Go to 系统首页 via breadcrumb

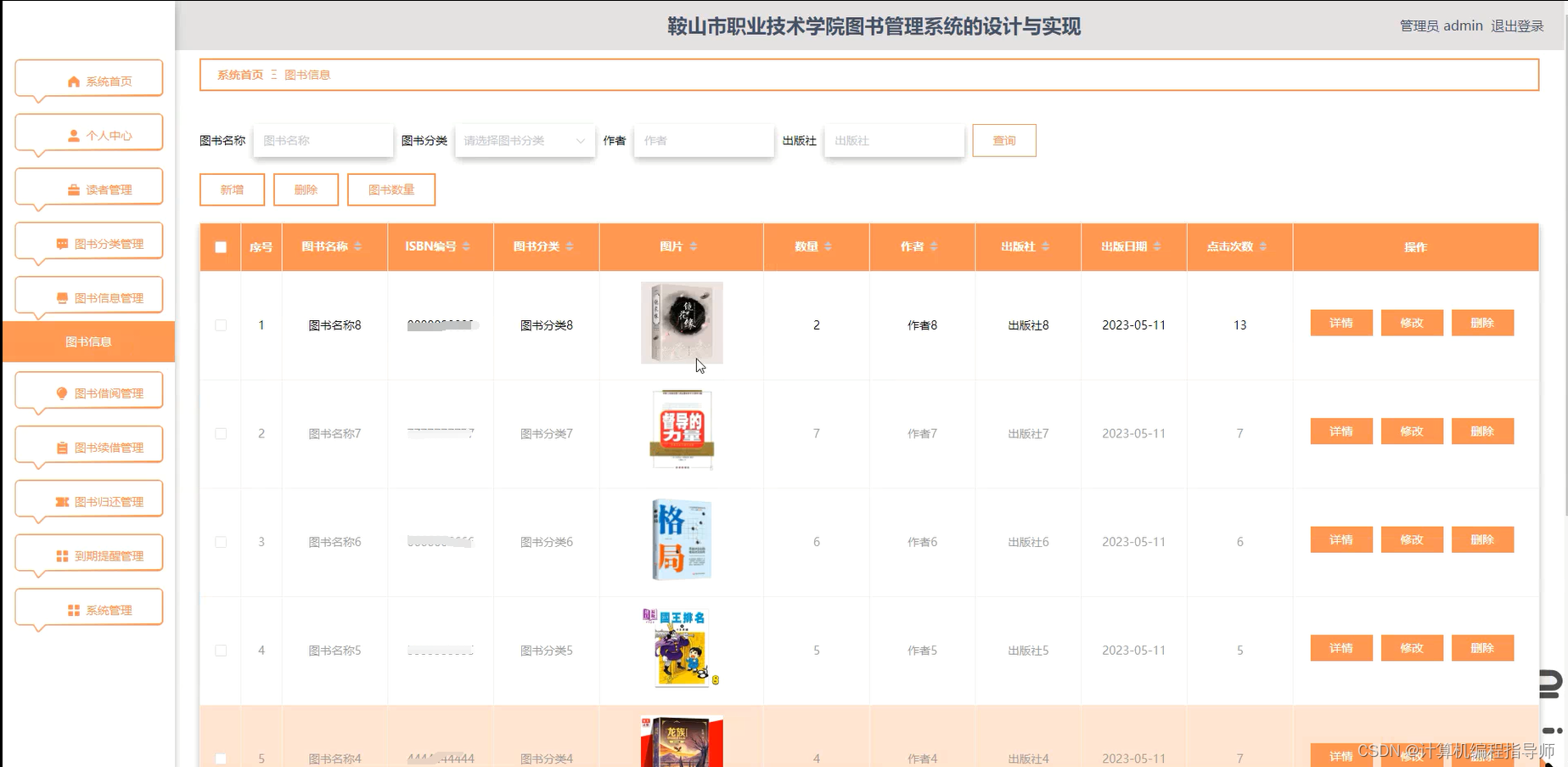click(240, 75)
